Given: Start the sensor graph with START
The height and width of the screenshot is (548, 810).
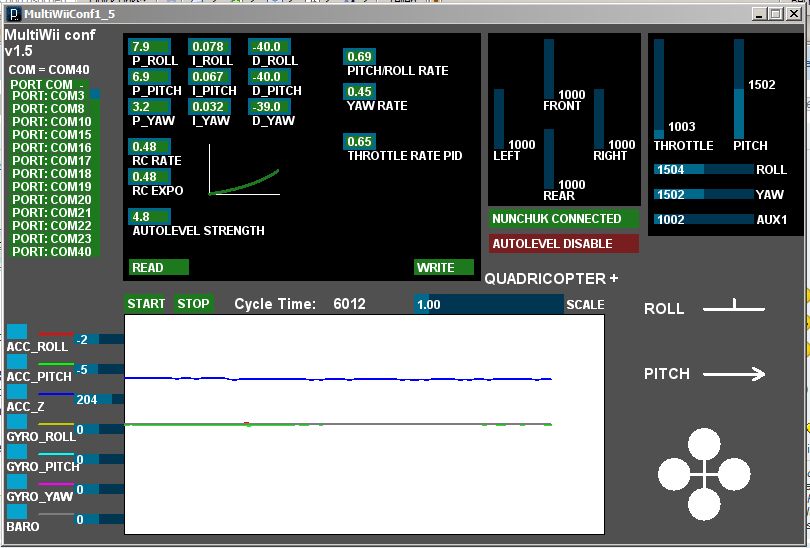Looking at the screenshot, I should pos(146,304).
